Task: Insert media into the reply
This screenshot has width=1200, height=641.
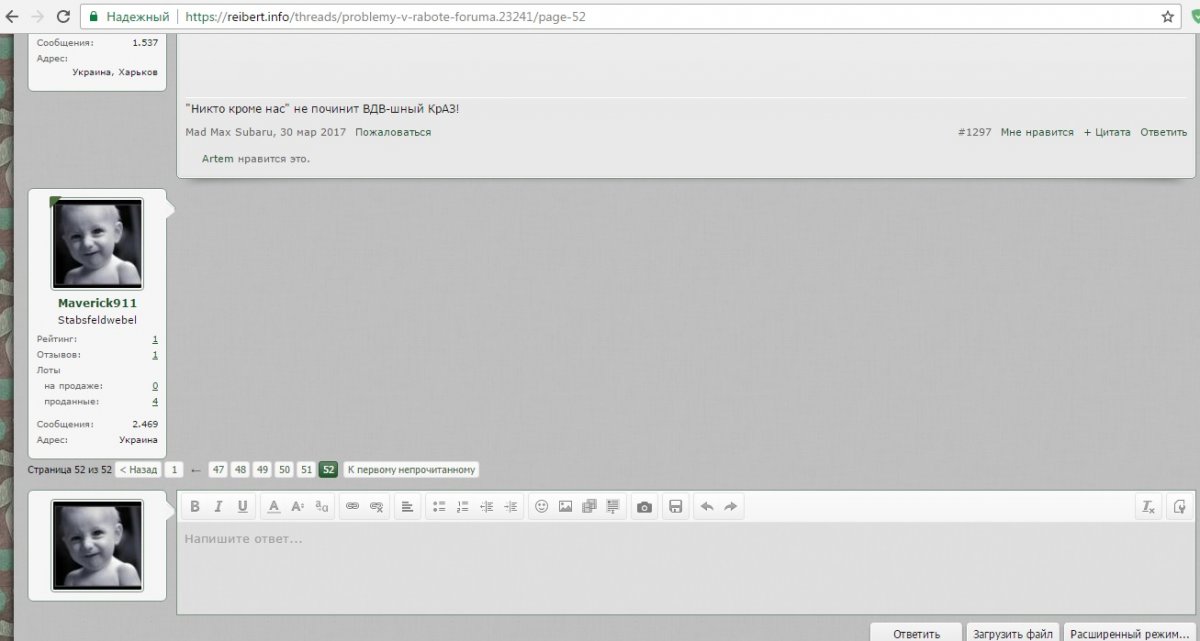Action: pos(589,507)
